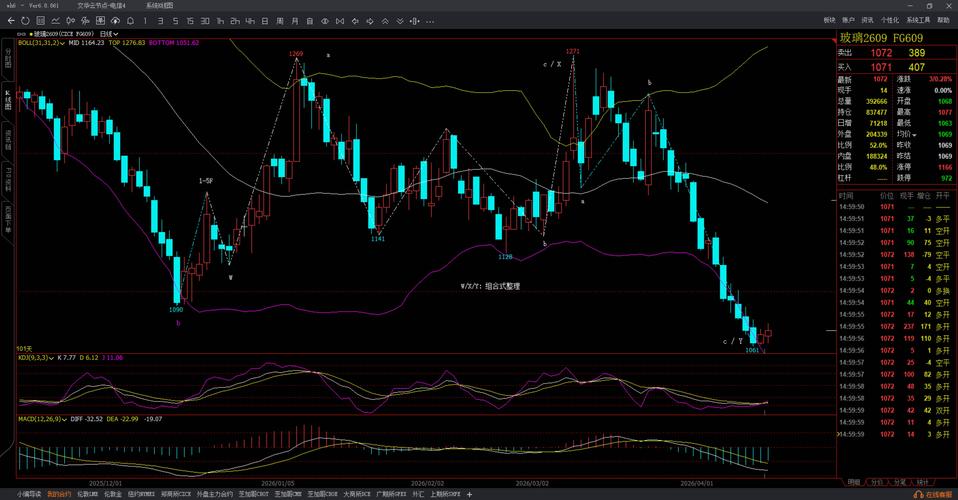Select the 30-minute period

tap(205, 21)
